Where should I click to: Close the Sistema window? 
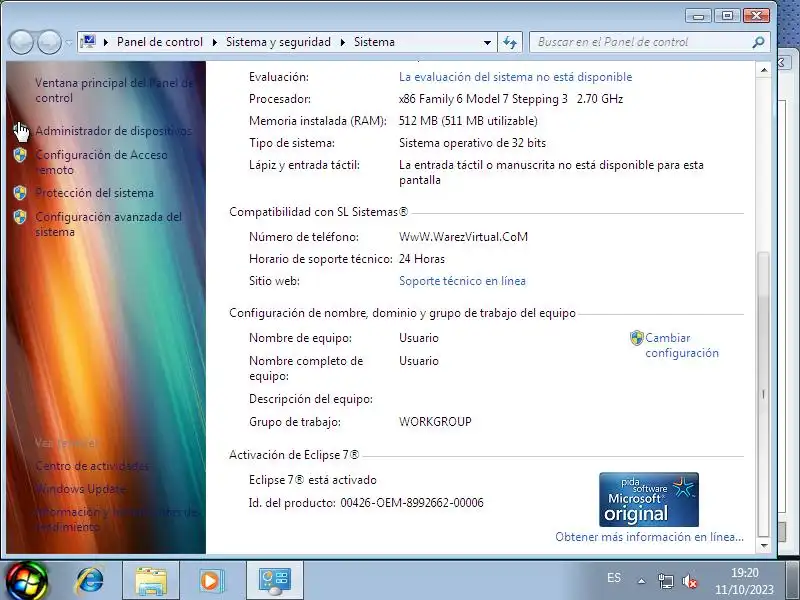click(x=756, y=16)
